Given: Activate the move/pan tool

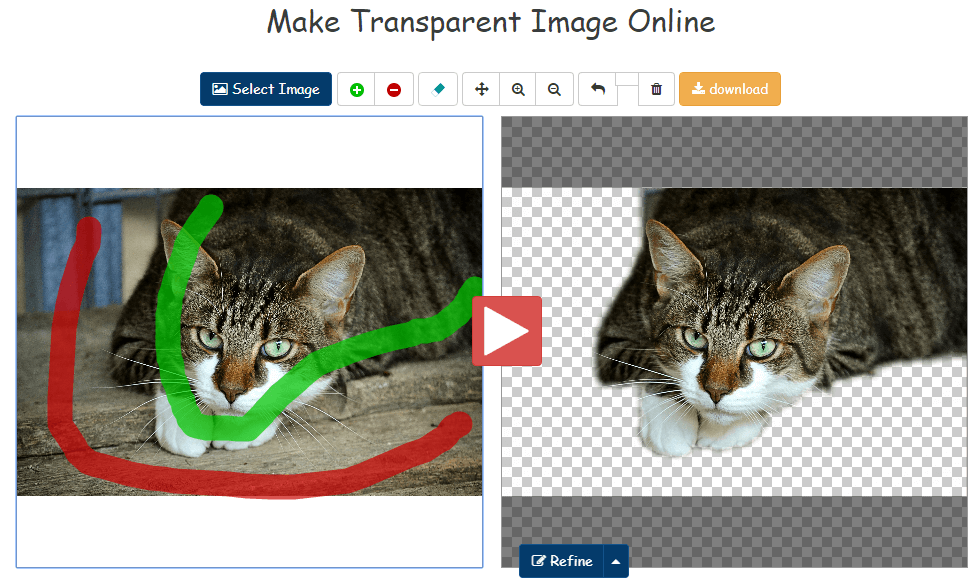Looking at the screenshot, I should coord(481,89).
